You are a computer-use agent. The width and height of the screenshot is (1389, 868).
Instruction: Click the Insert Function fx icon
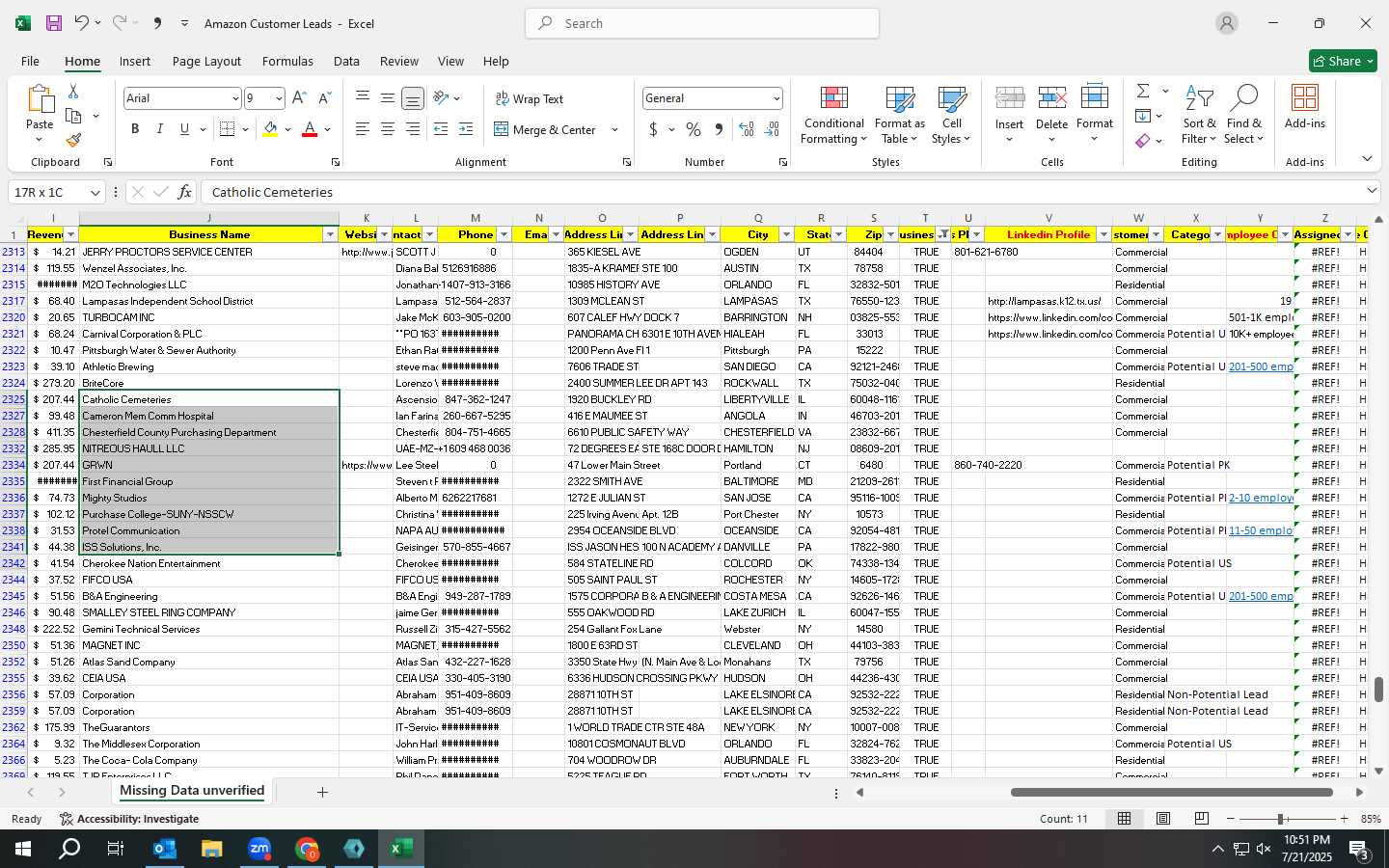[x=184, y=192]
